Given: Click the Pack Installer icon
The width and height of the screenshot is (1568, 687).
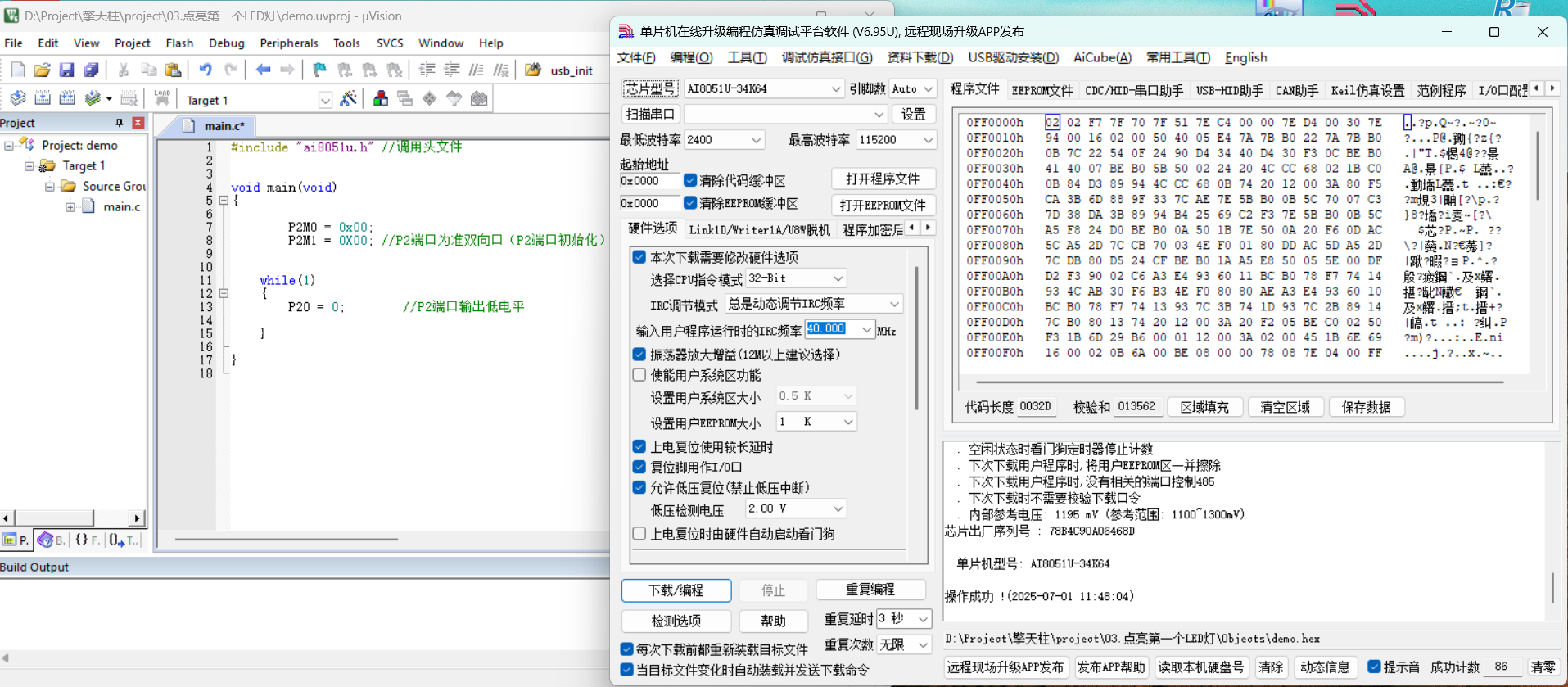Looking at the screenshot, I should point(479,99).
